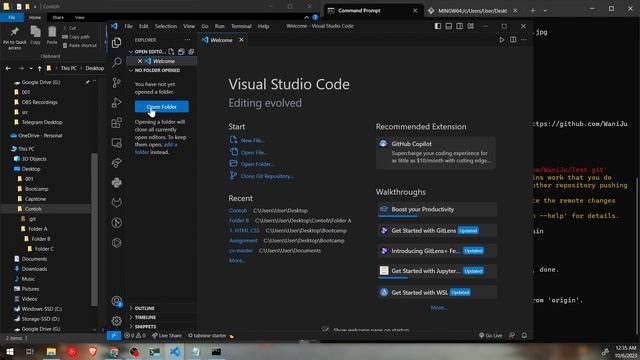Open new tab dropdown arrow in terminal window
This screenshot has height=360, width=640.
click(x=545, y=11)
